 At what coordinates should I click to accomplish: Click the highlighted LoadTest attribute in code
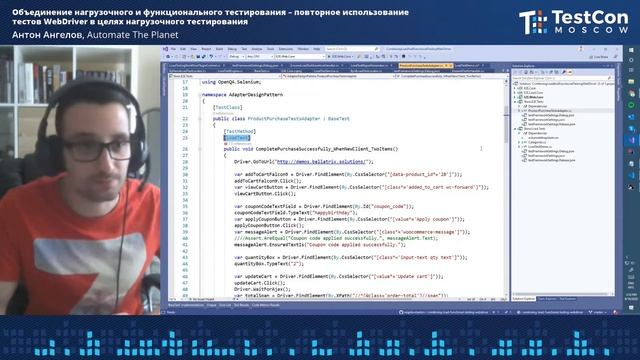point(237,138)
